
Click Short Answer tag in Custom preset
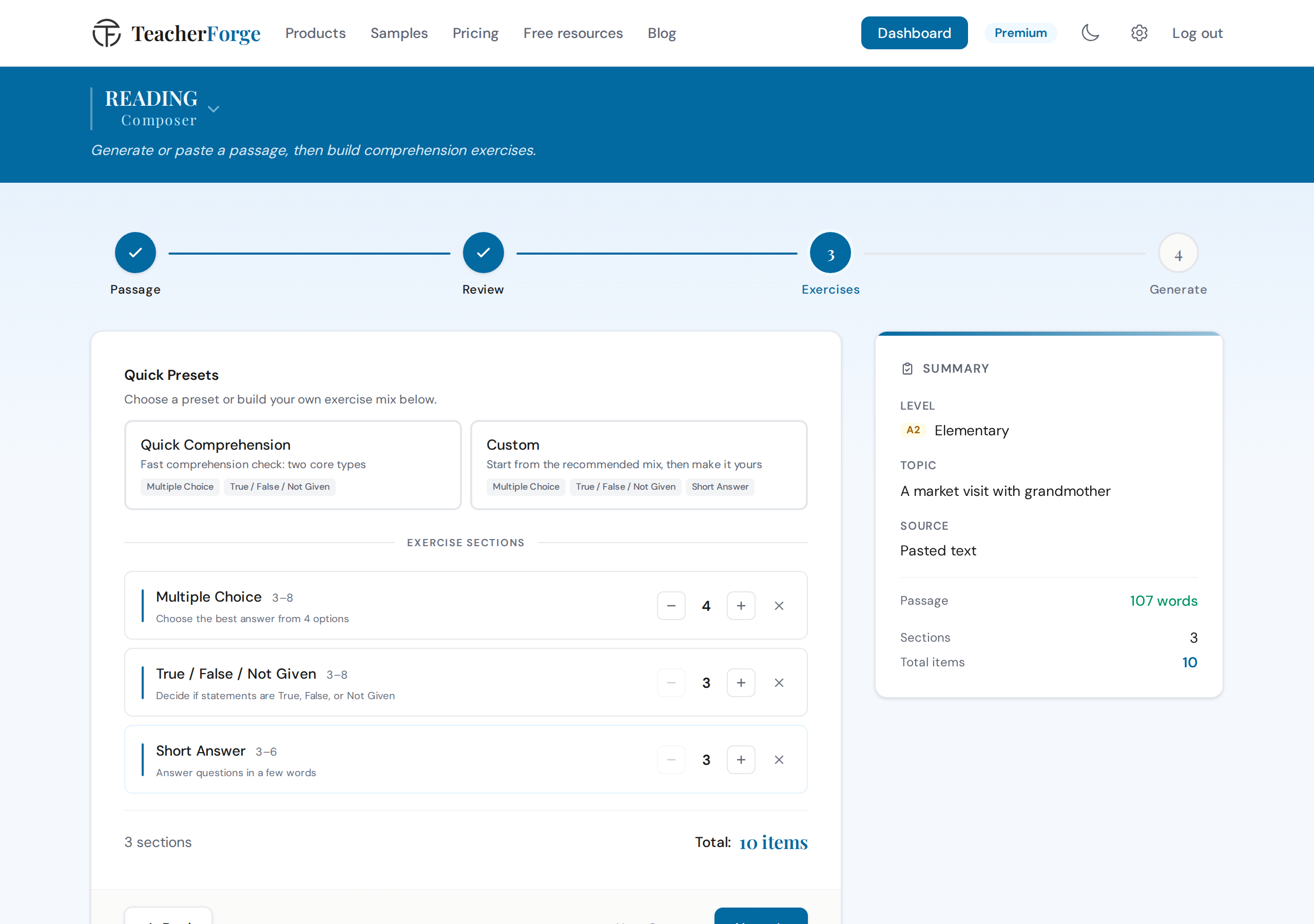tap(720, 487)
